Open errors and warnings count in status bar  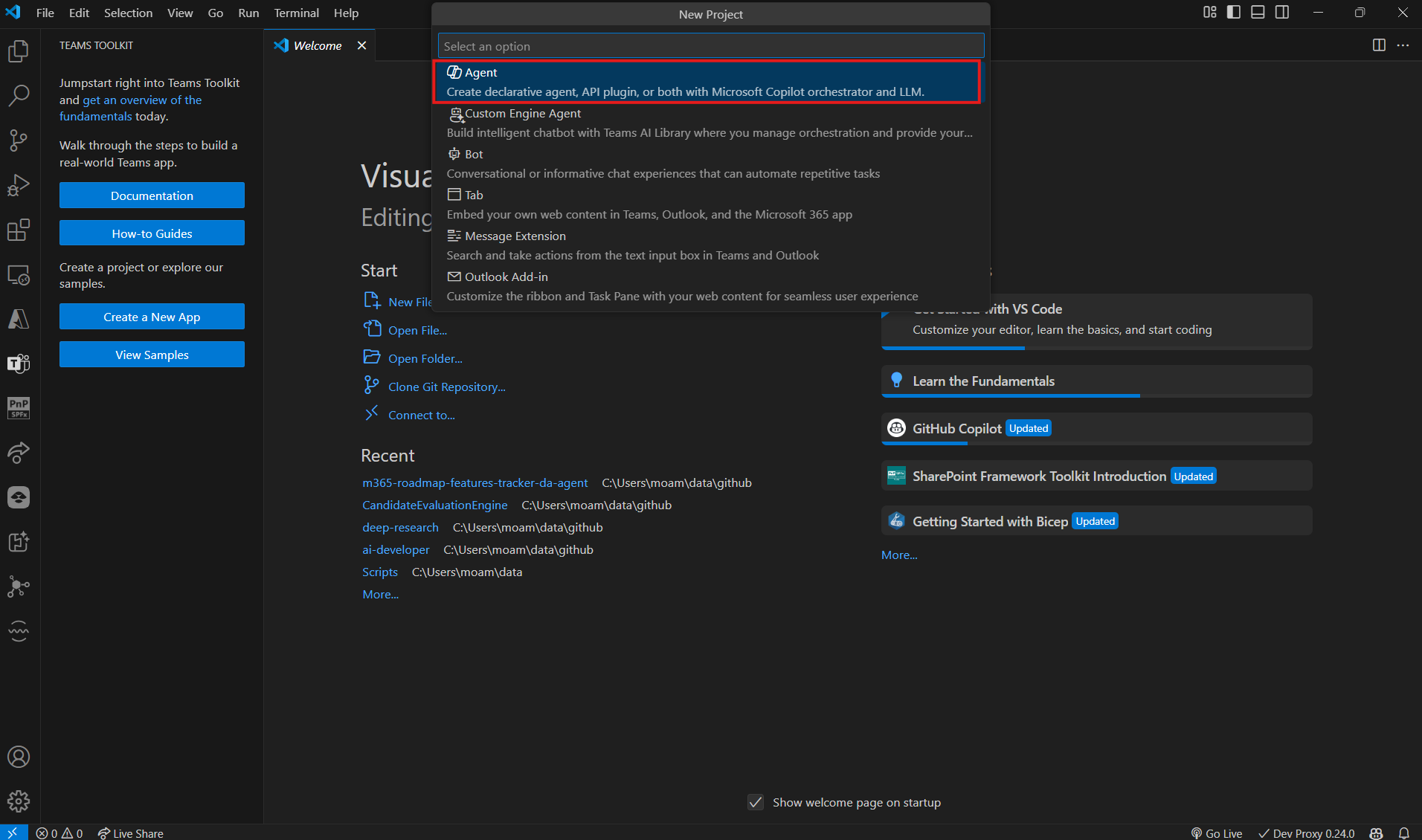pyautogui.click(x=59, y=833)
